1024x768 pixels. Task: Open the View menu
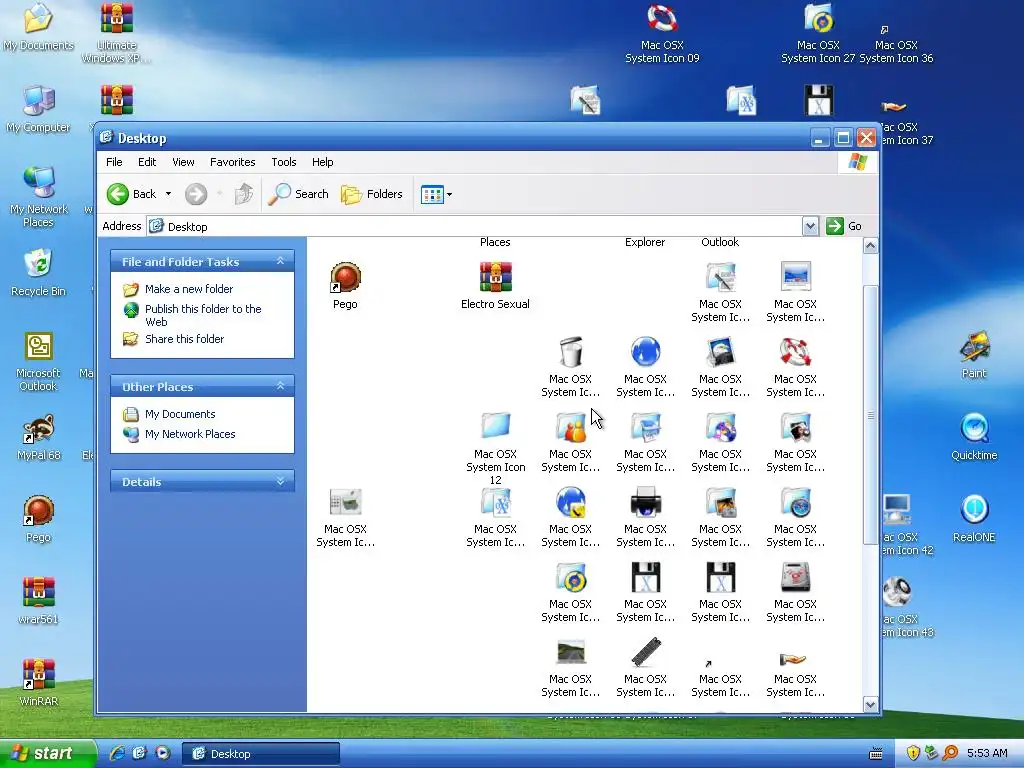point(183,162)
